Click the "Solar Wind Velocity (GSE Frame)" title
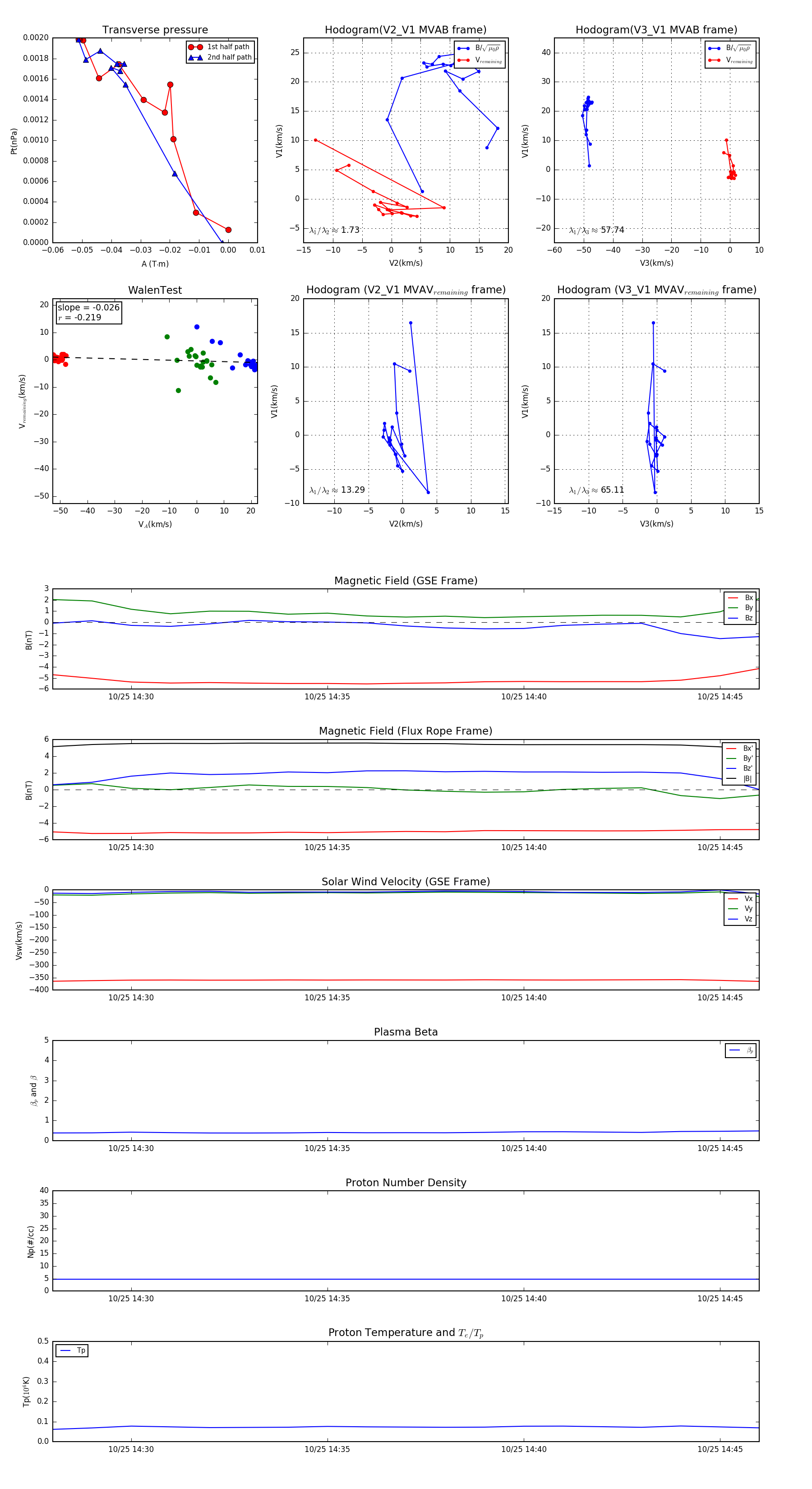The height and width of the screenshot is (1489, 812). point(406,882)
